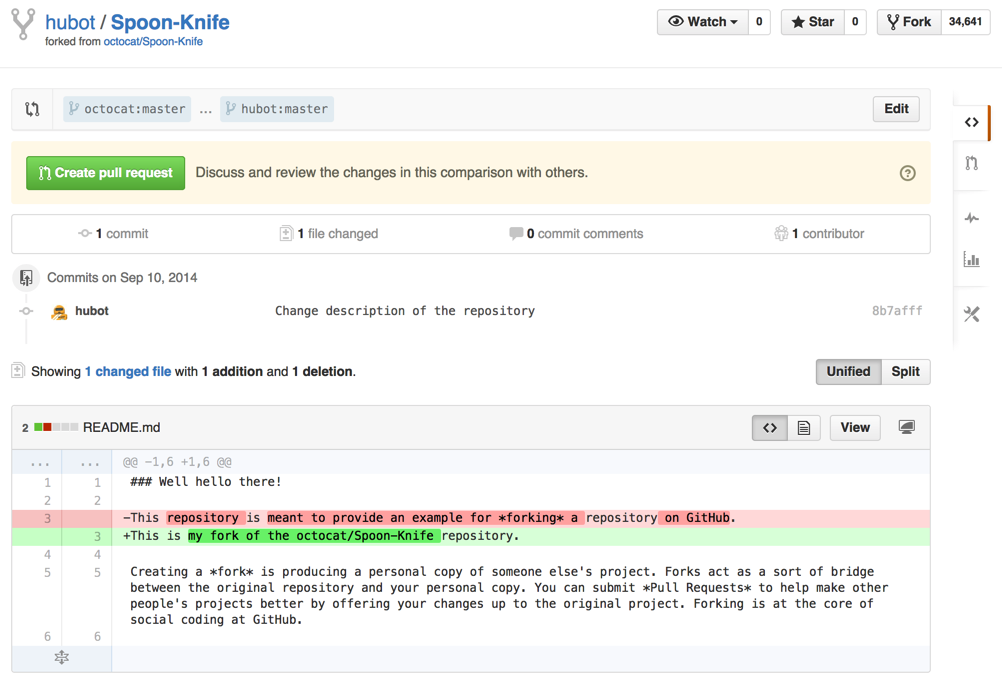1002x684 pixels.
Task: Open the hubot user link
Action: pyautogui.click(x=70, y=22)
